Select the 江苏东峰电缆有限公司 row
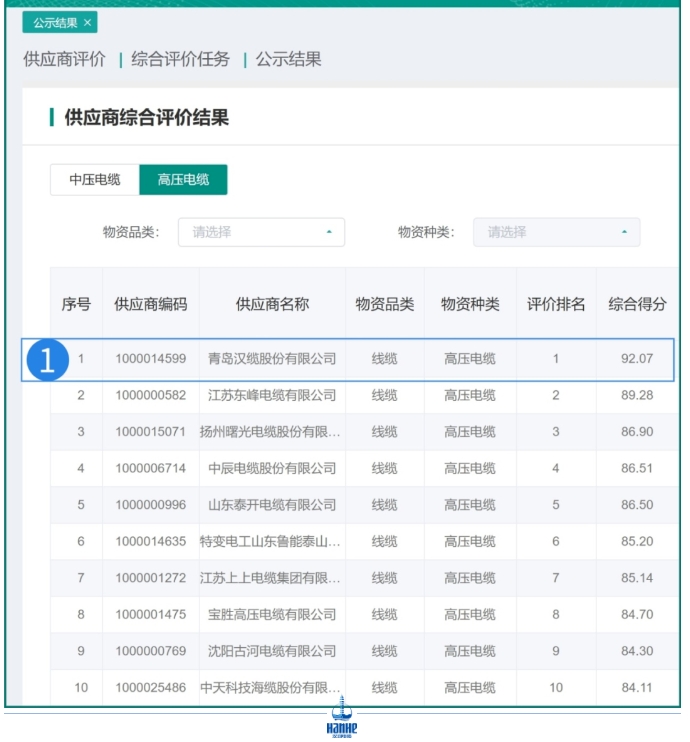The width and height of the screenshot is (690, 742). click(272, 396)
